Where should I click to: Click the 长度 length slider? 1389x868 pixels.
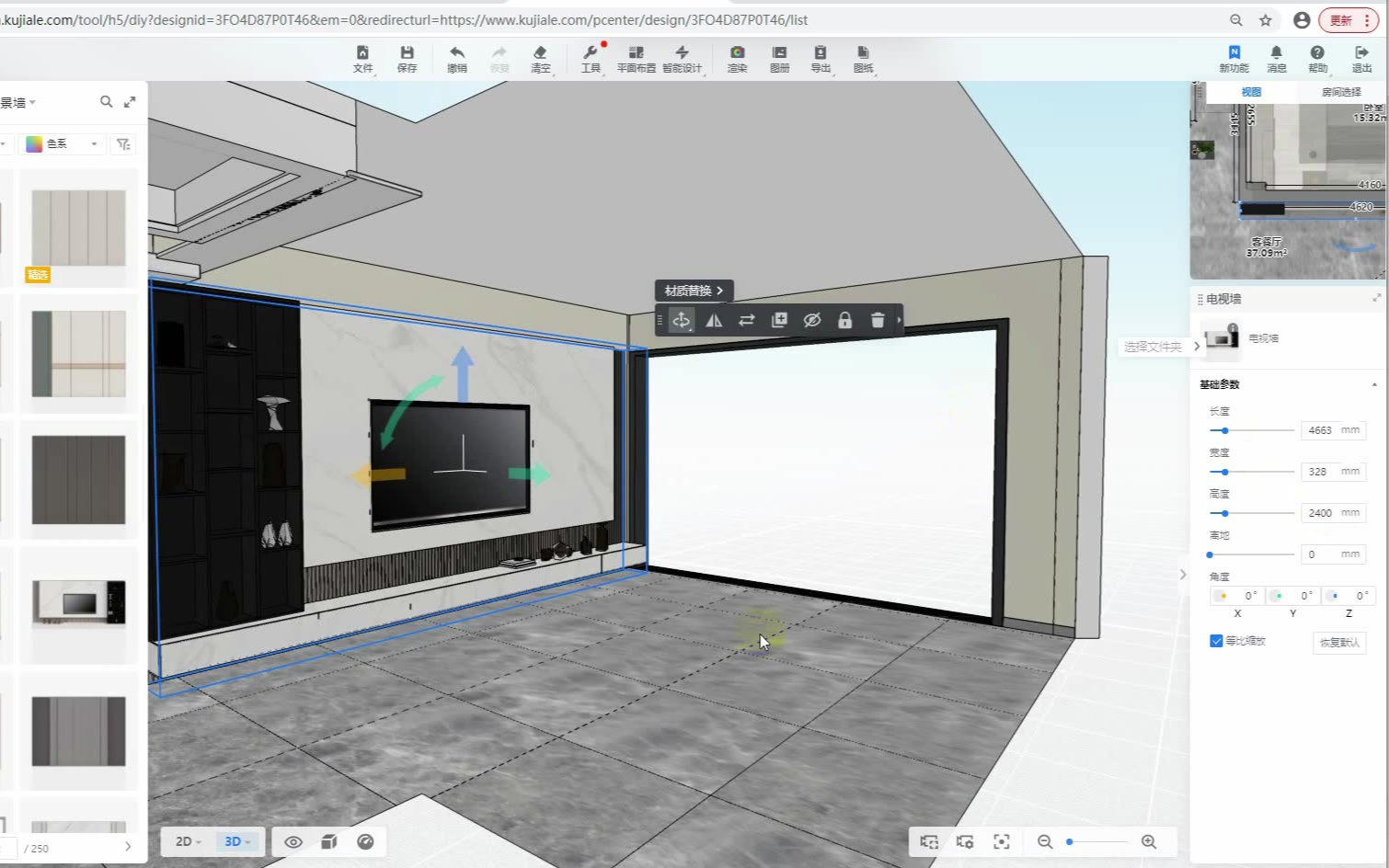(x=1251, y=430)
